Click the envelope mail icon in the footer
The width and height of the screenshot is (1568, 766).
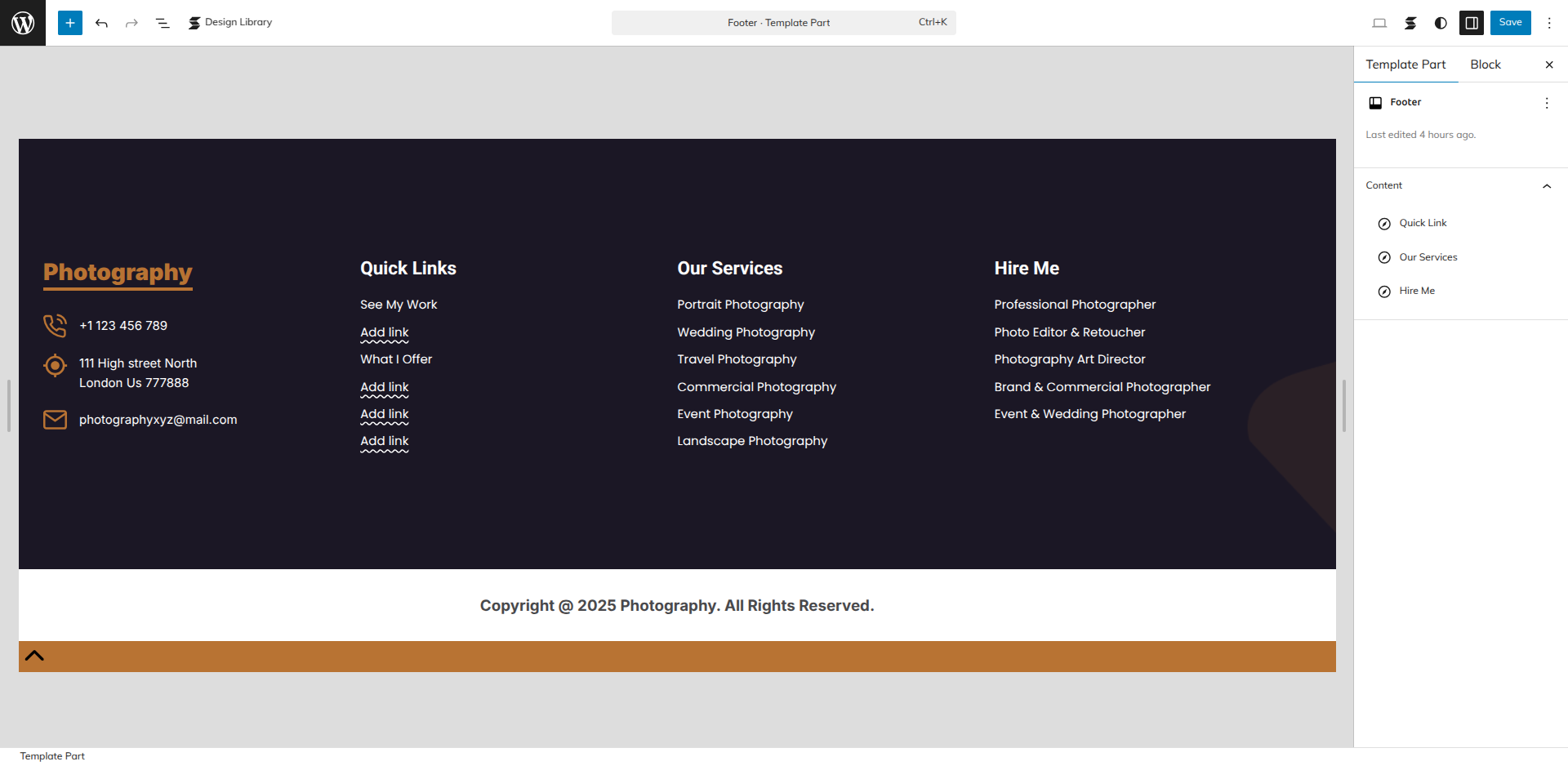click(55, 420)
